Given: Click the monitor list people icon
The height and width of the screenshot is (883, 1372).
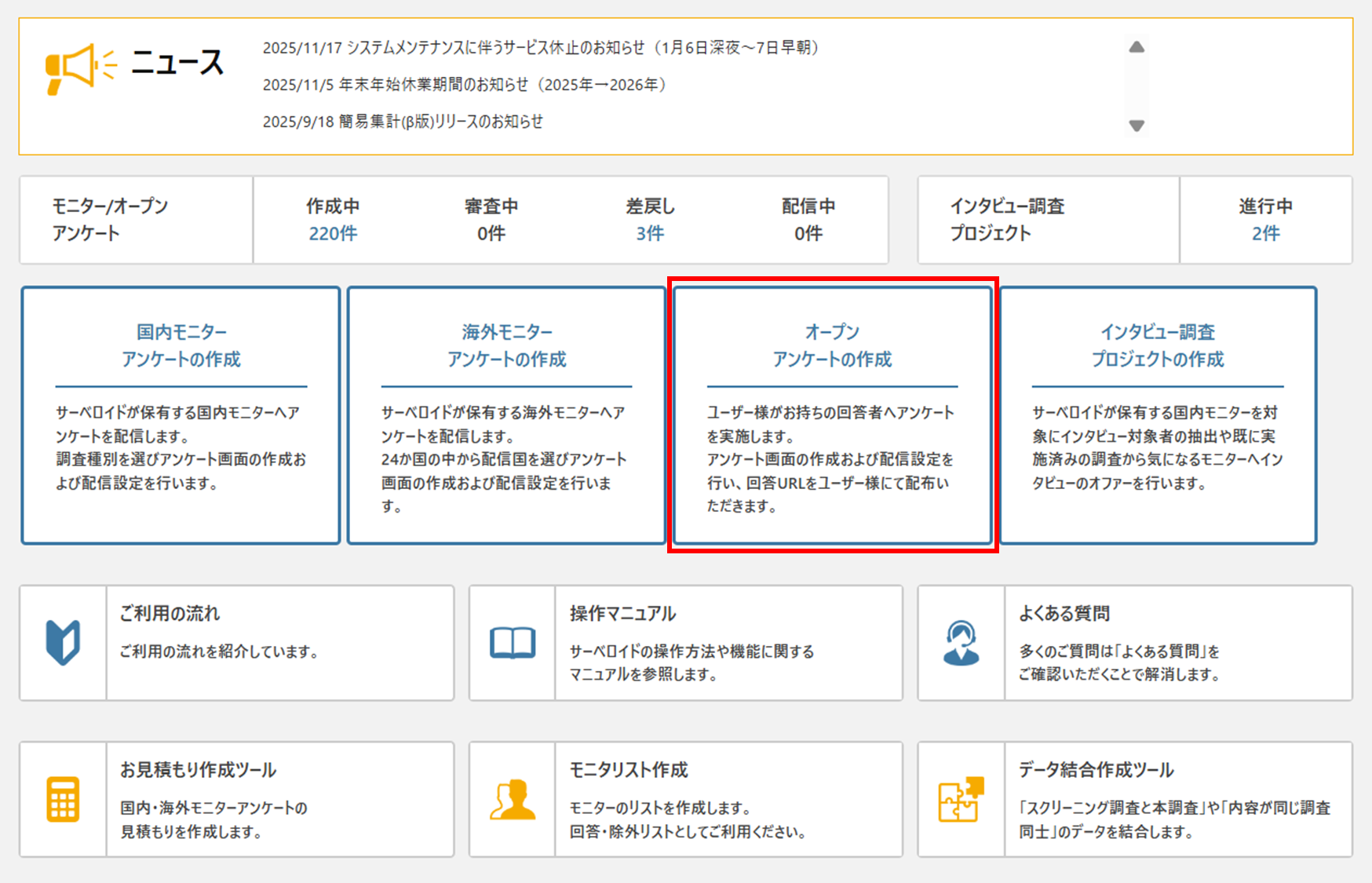Looking at the screenshot, I should [513, 799].
